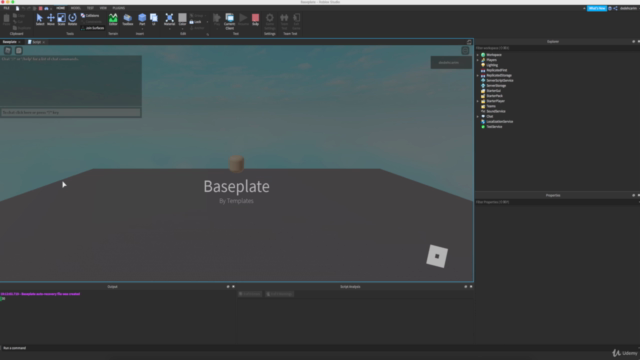Switch to the Script document tab
The image size is (640, 360).
click(36, 42)
